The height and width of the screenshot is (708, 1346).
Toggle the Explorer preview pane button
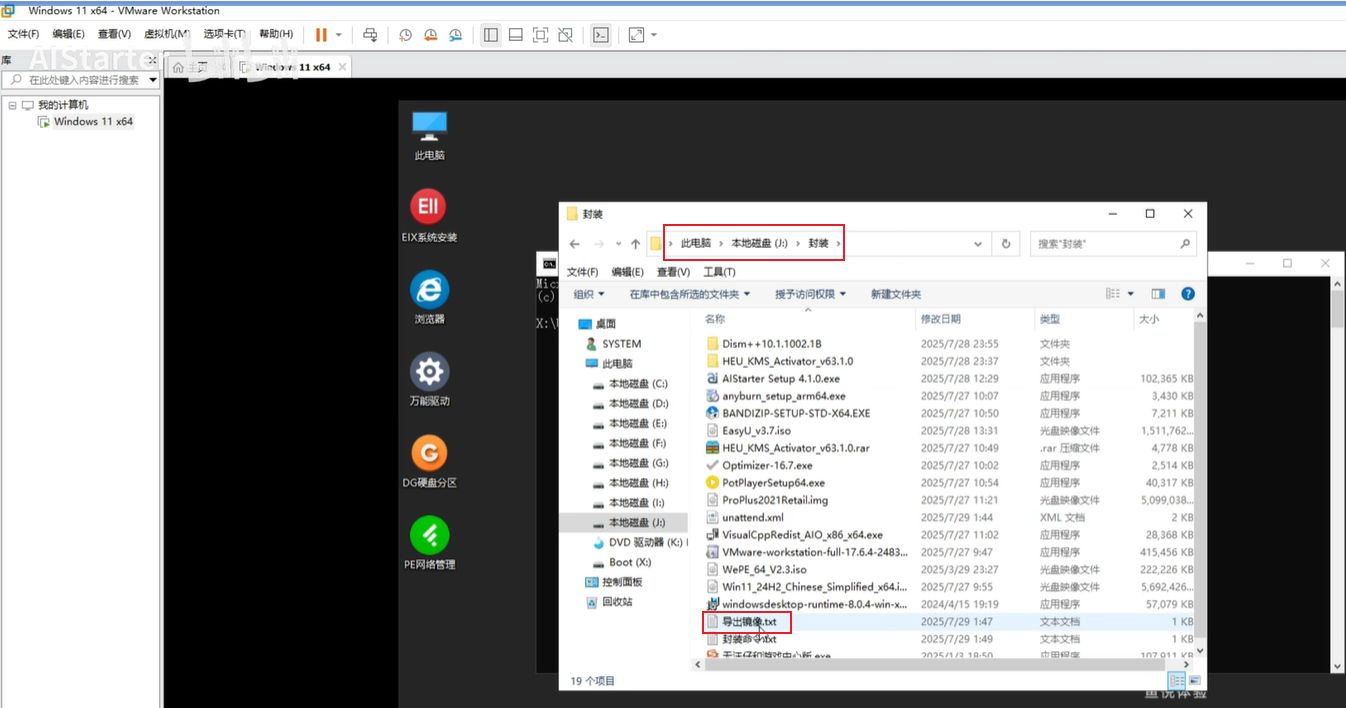tap(1158, 294)
